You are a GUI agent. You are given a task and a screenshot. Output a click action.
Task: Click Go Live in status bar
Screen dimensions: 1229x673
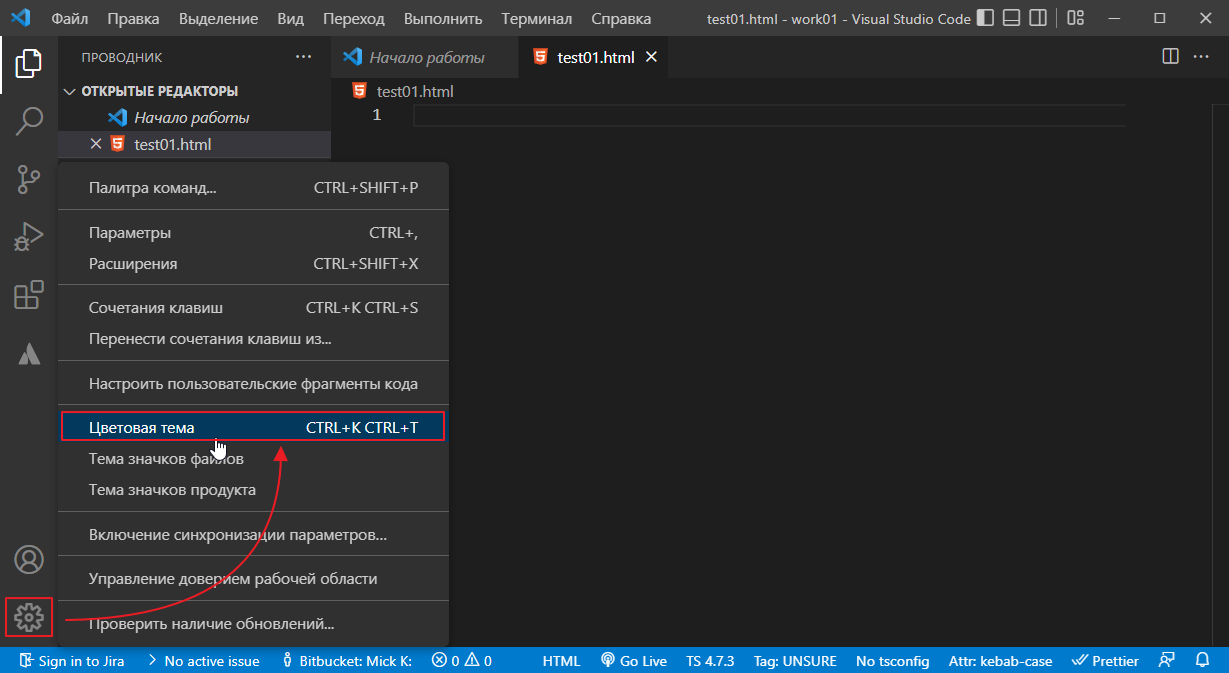pos(634,661)
